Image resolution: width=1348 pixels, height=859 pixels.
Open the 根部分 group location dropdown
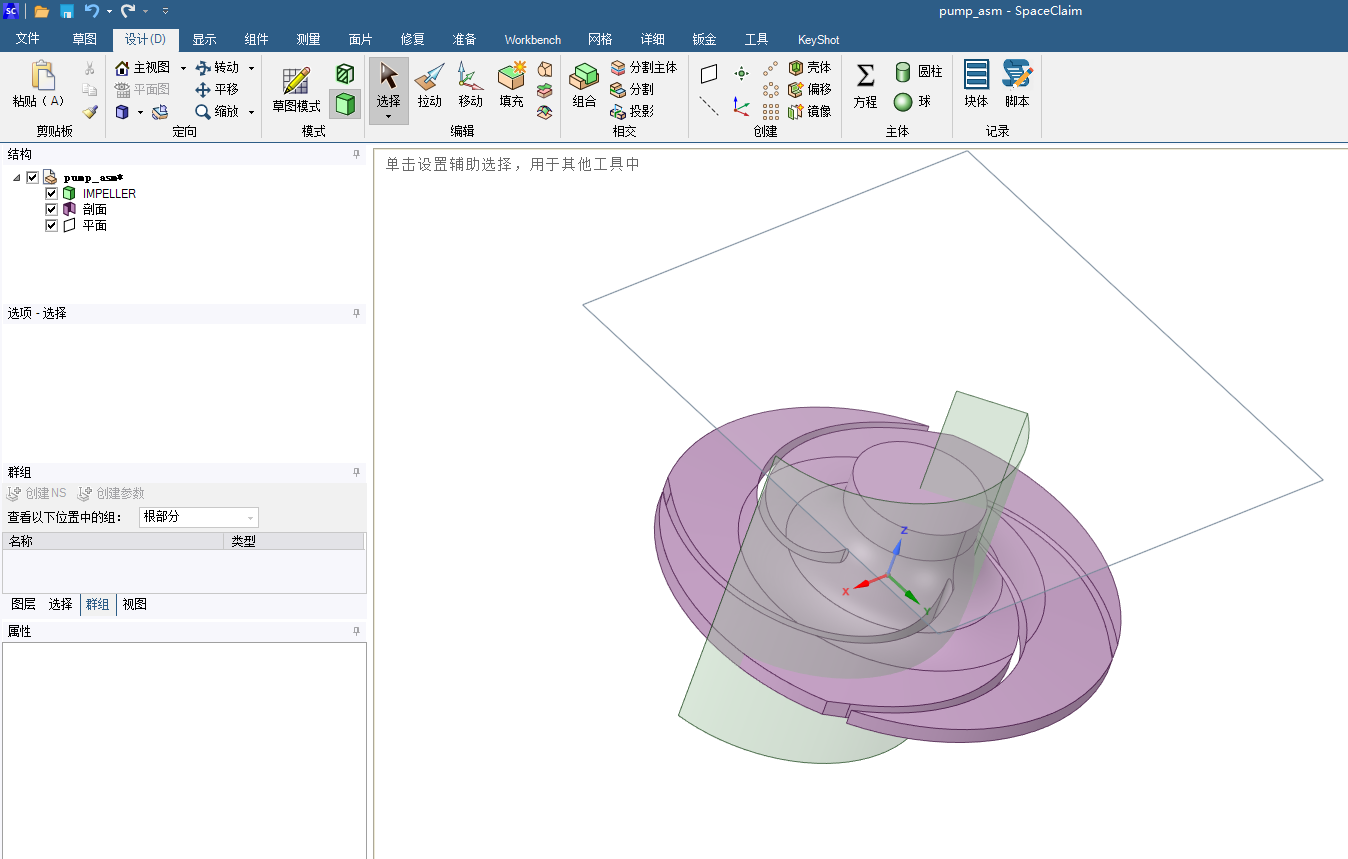(x=250, y=518)
